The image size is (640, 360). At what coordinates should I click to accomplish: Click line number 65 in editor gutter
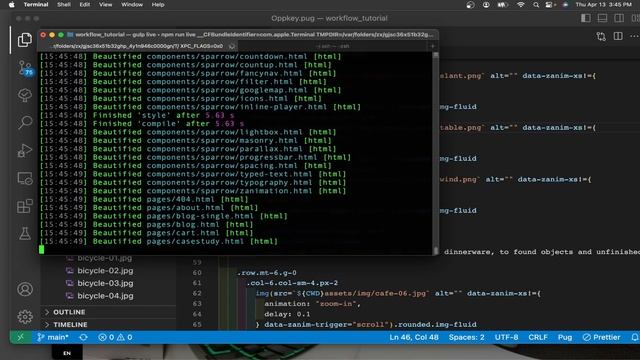coord(197,324)
